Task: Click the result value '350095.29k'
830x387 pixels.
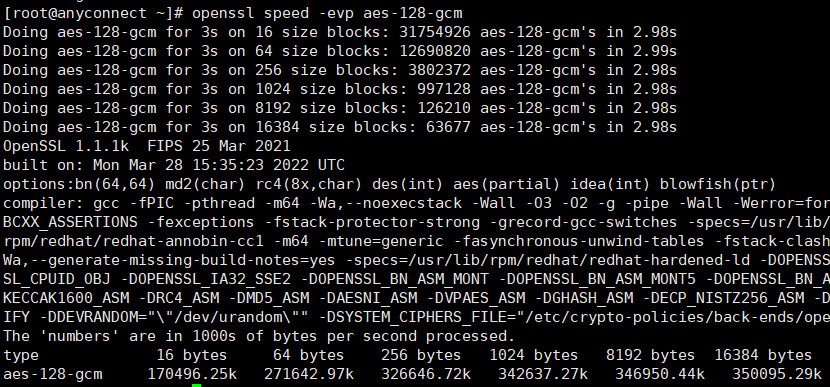Action: pos(777,374)
